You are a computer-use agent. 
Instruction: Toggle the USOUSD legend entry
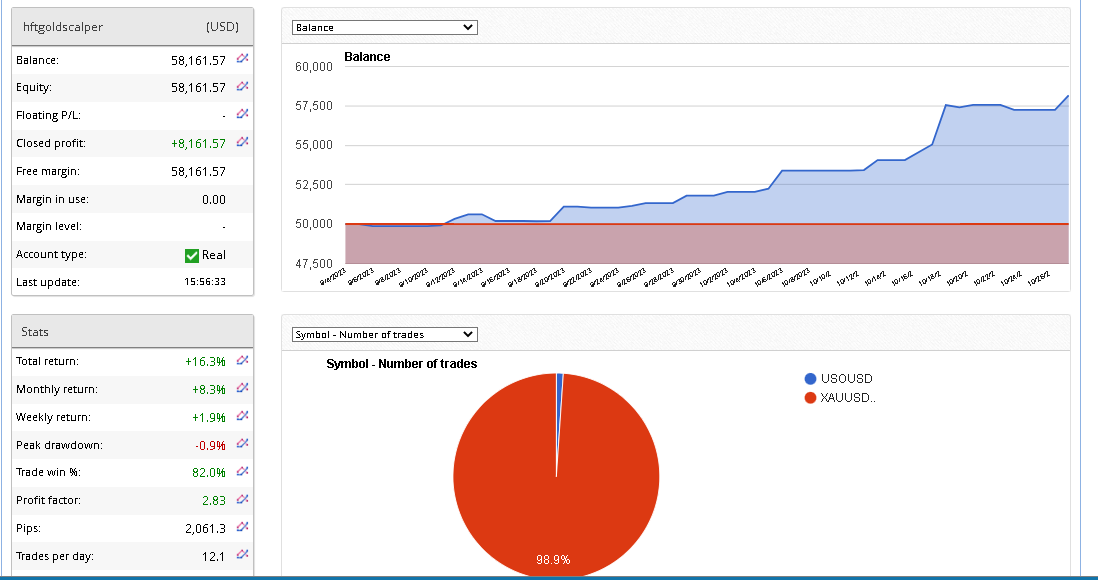pyautogui.click(x=838, y=379)
